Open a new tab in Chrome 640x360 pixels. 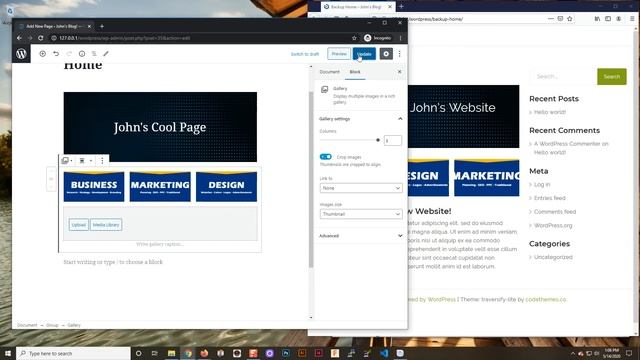click(x=102, y=26)
